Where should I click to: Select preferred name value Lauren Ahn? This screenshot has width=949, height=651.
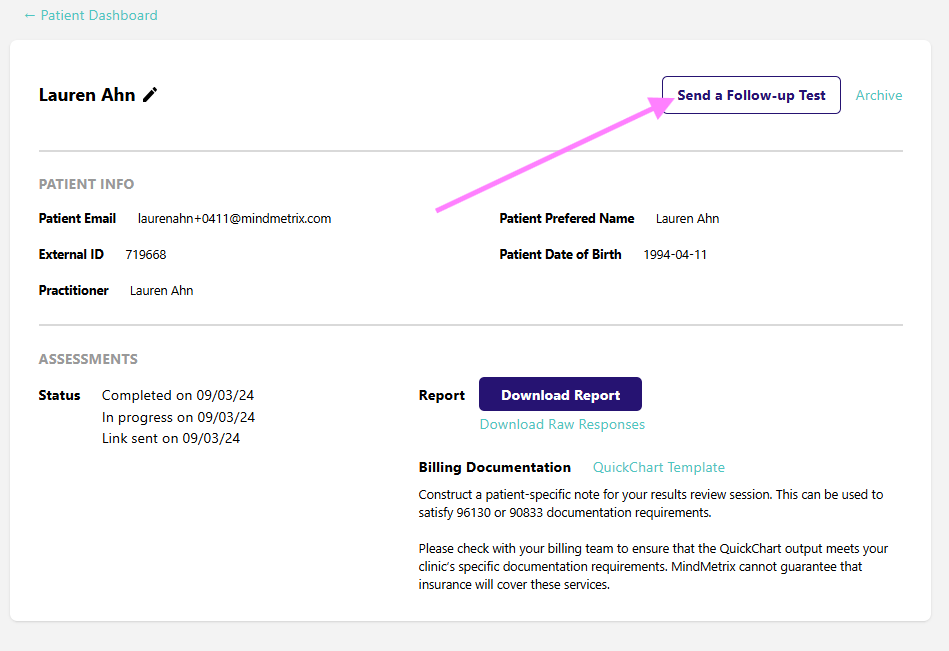click(688, 218)
